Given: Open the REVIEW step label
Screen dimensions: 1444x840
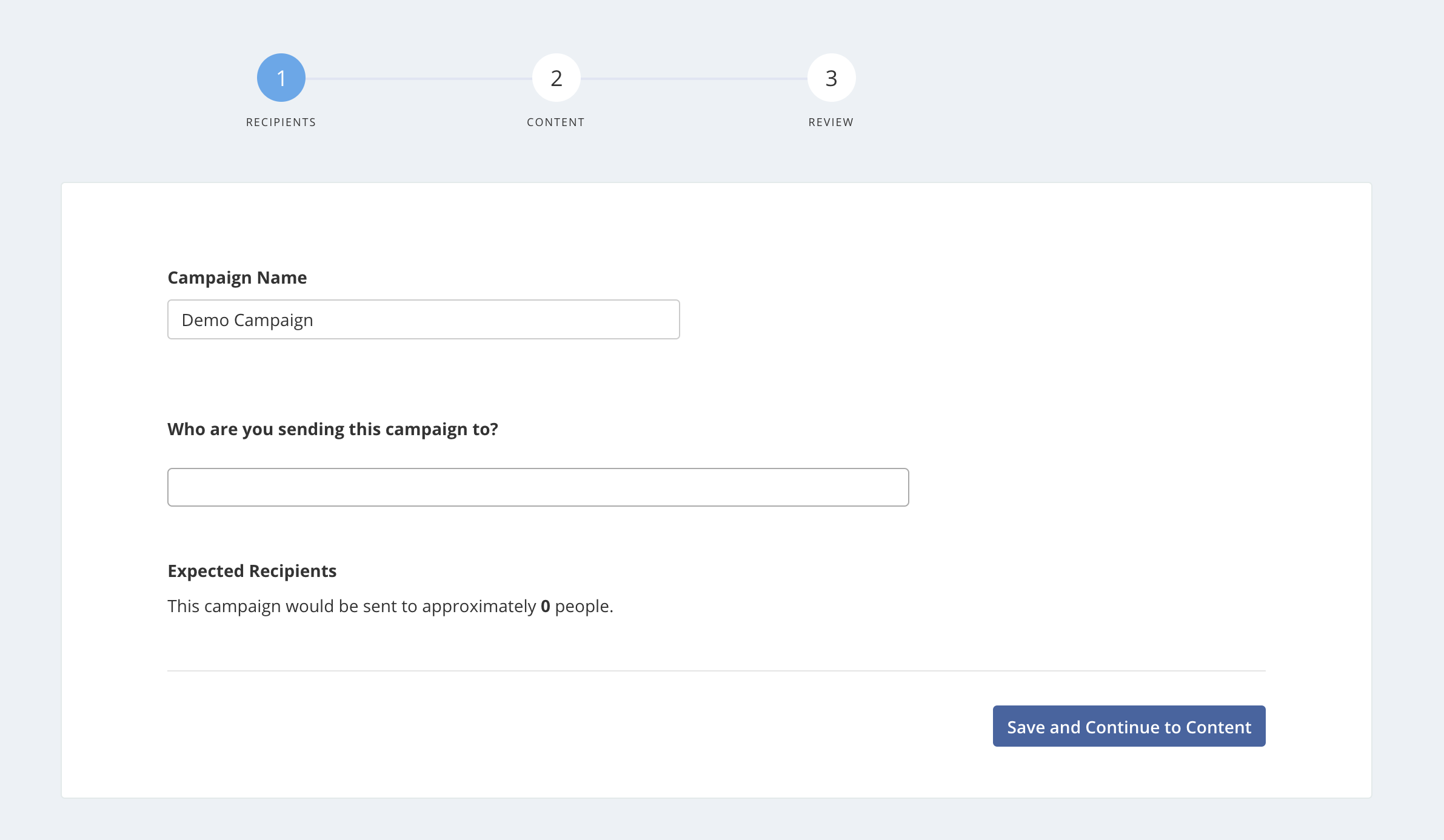Looking at the screenshot, I should 831,122.
